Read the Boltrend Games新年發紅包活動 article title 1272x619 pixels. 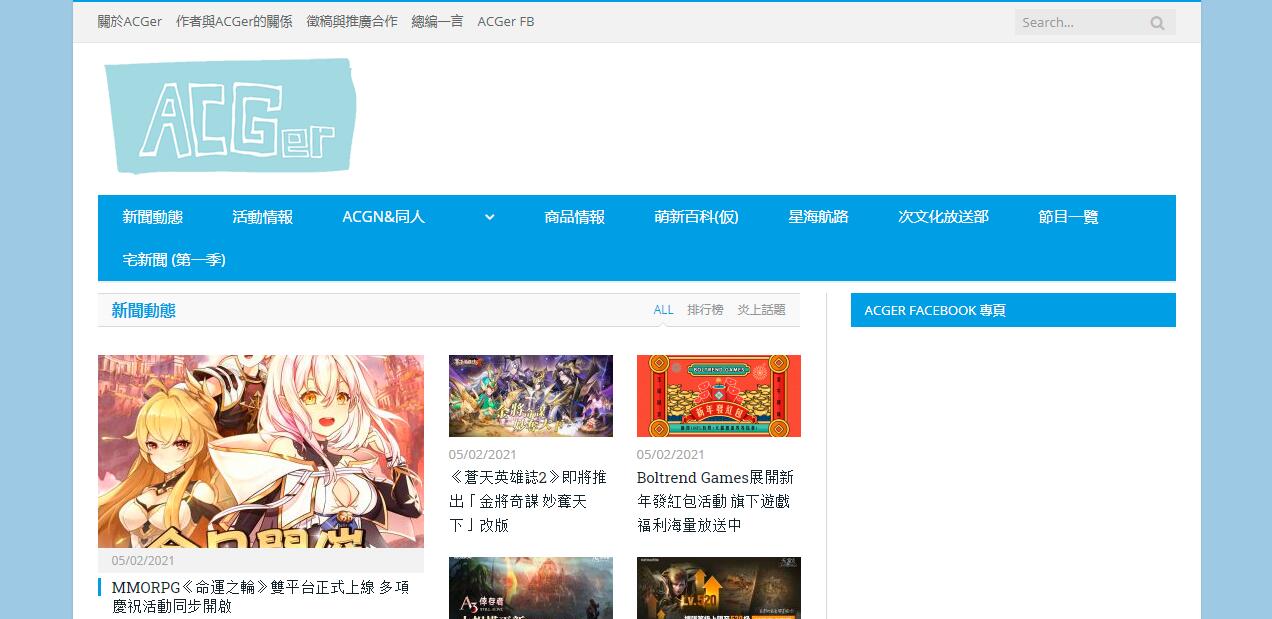pos(715,501)
